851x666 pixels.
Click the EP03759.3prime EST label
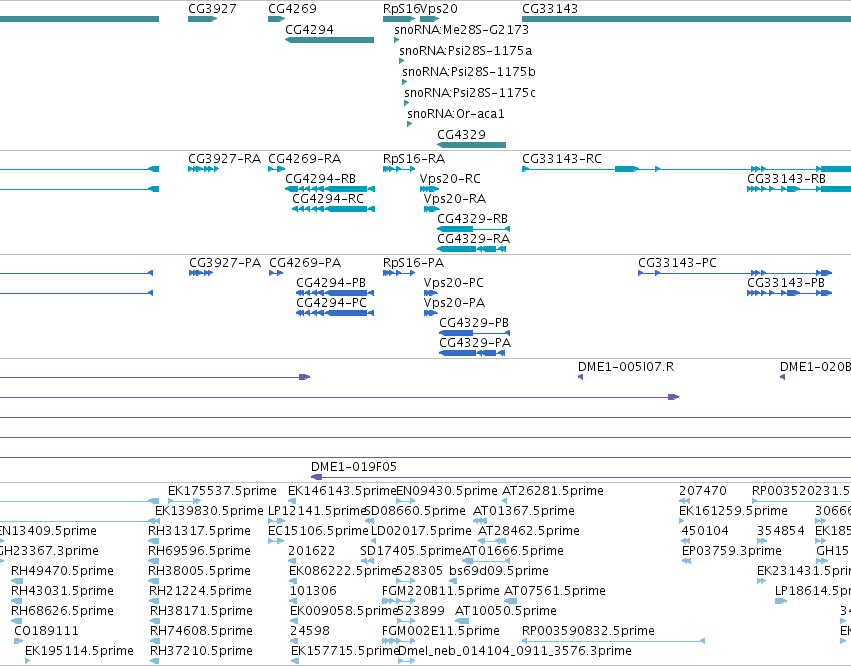(732, 551)
